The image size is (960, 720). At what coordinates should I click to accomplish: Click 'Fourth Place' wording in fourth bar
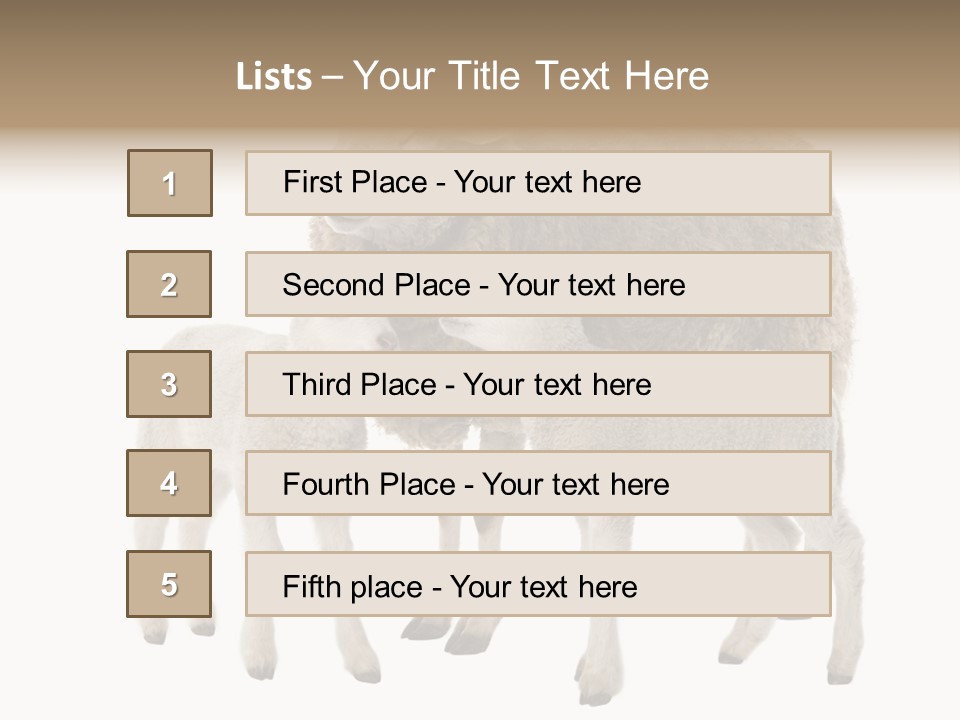coord(369,484)
